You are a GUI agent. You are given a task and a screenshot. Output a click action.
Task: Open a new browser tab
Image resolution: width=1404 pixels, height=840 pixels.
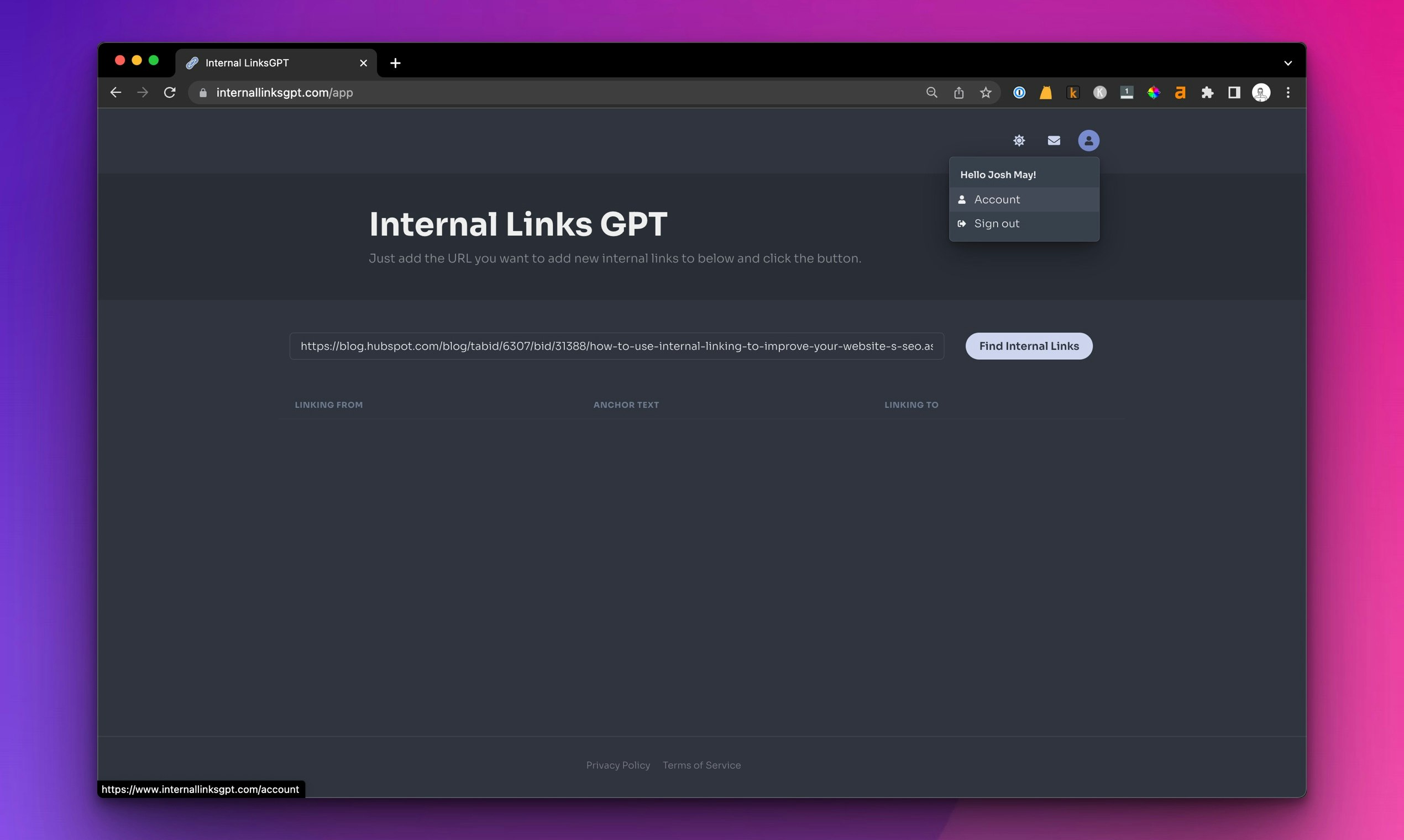[x=395, y=63]
